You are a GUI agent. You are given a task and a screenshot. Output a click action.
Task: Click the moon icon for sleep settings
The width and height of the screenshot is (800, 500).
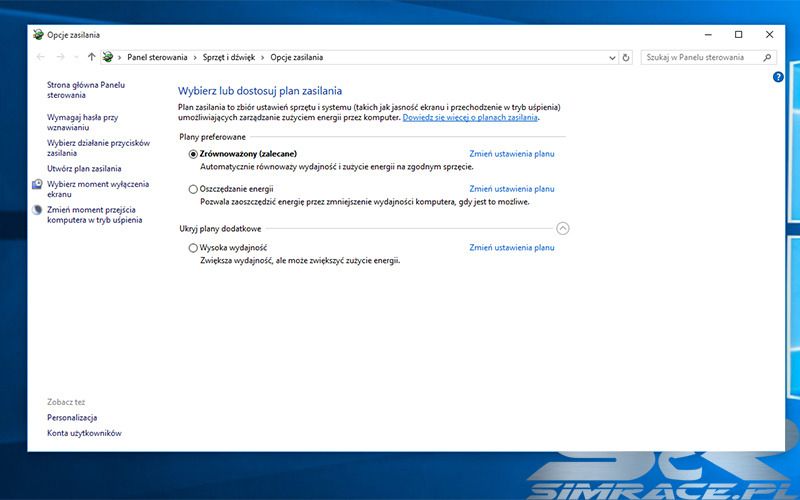pyautogui.click(x=37, y=210)
